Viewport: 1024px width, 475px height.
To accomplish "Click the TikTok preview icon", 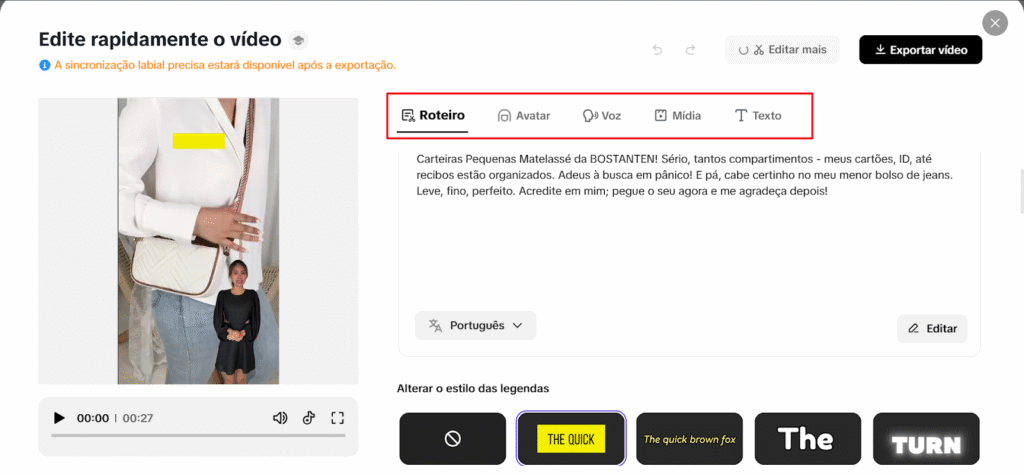I will click(309, 418).
